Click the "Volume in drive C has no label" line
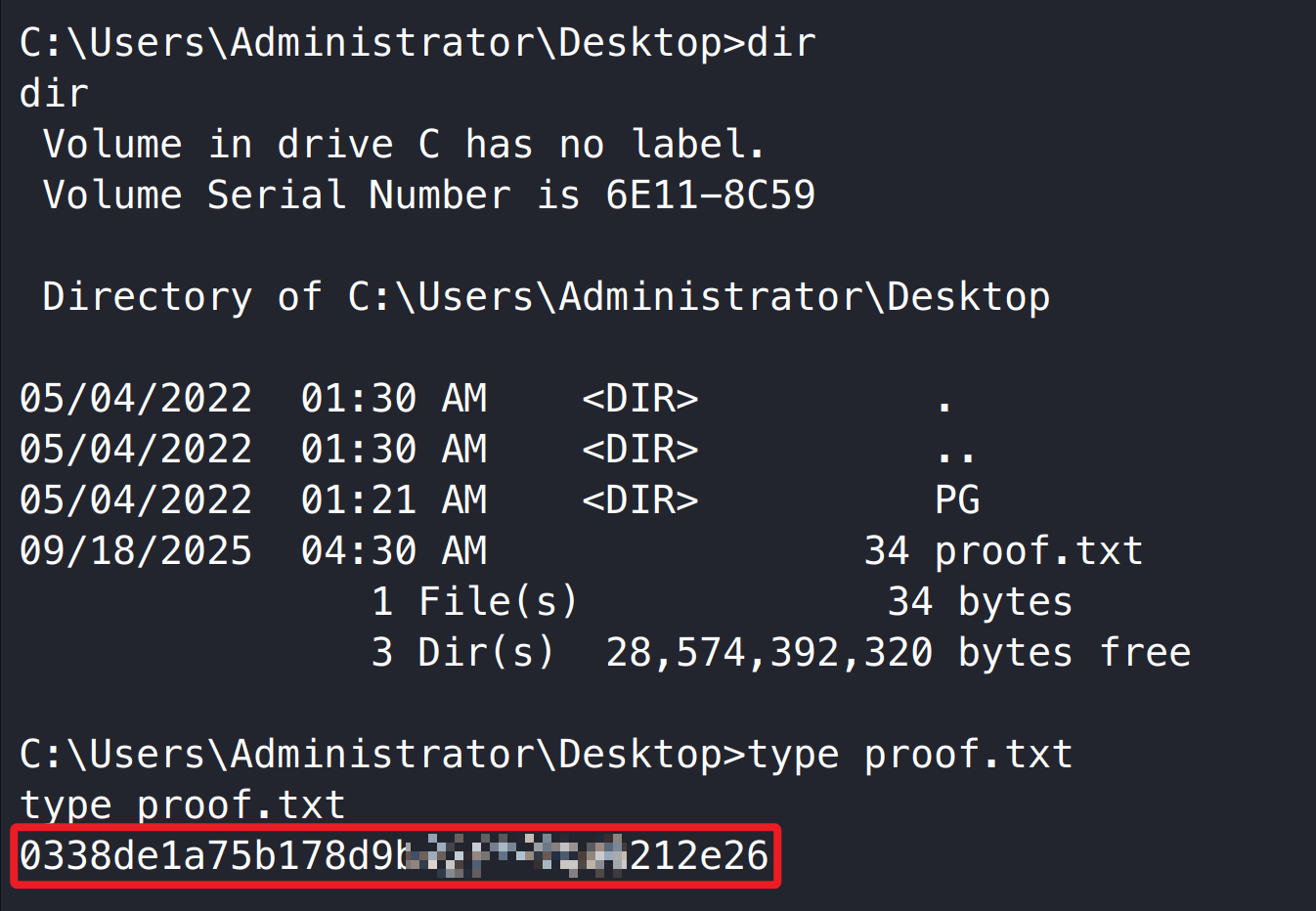This screenshot has width=1316, height=911. tap(403, 145)
